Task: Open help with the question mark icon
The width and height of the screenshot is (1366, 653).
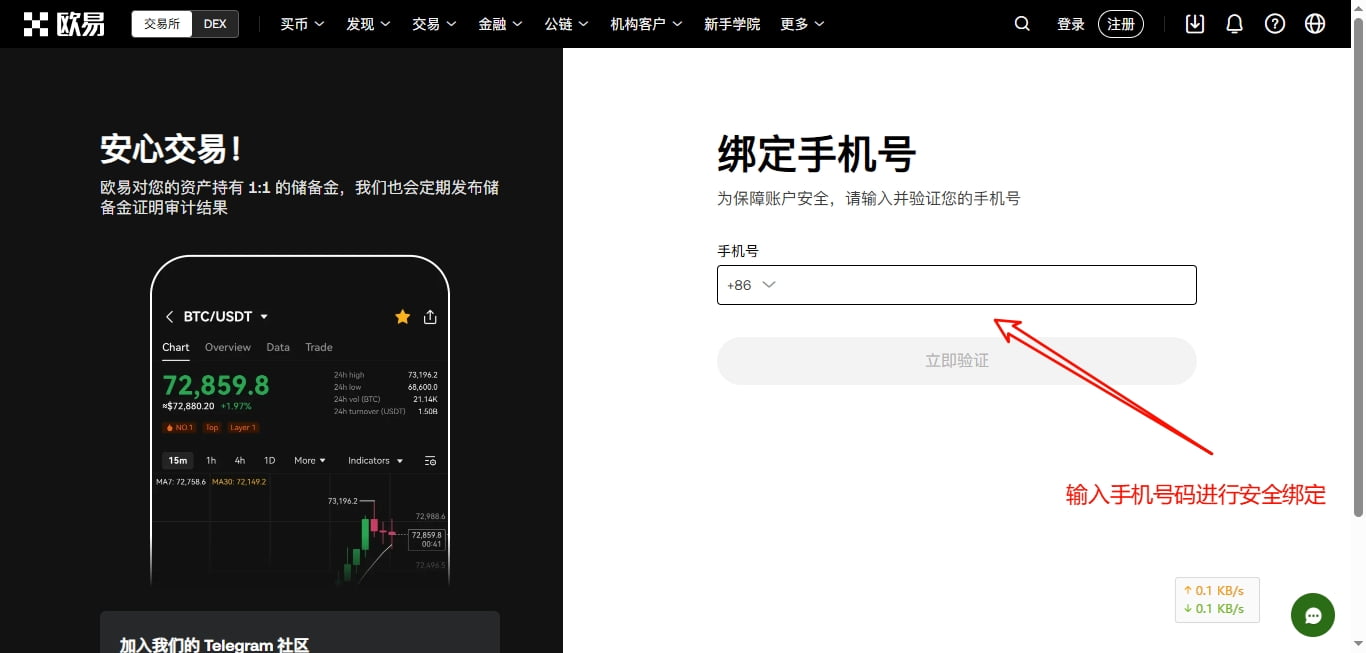Action: click(x=1274, y=23)
